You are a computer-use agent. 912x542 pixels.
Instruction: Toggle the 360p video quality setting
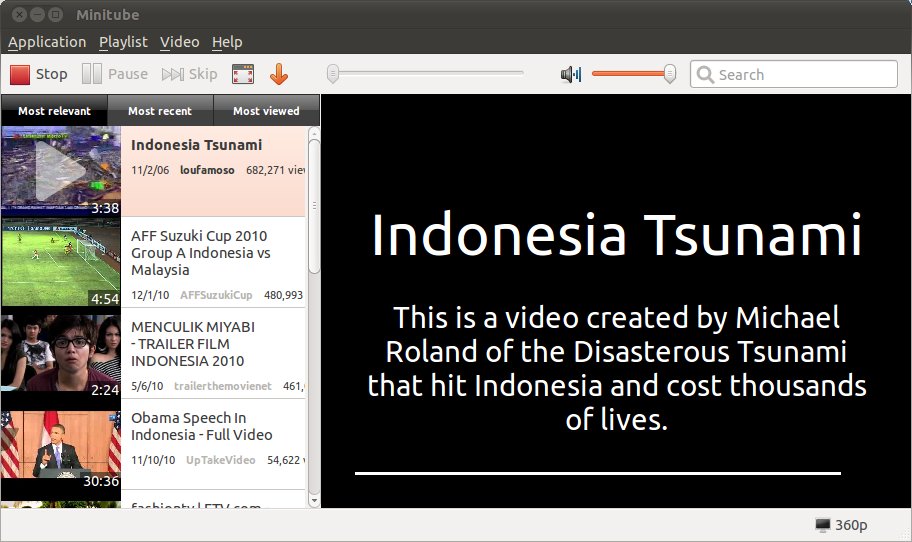click(x=851, y=525)
